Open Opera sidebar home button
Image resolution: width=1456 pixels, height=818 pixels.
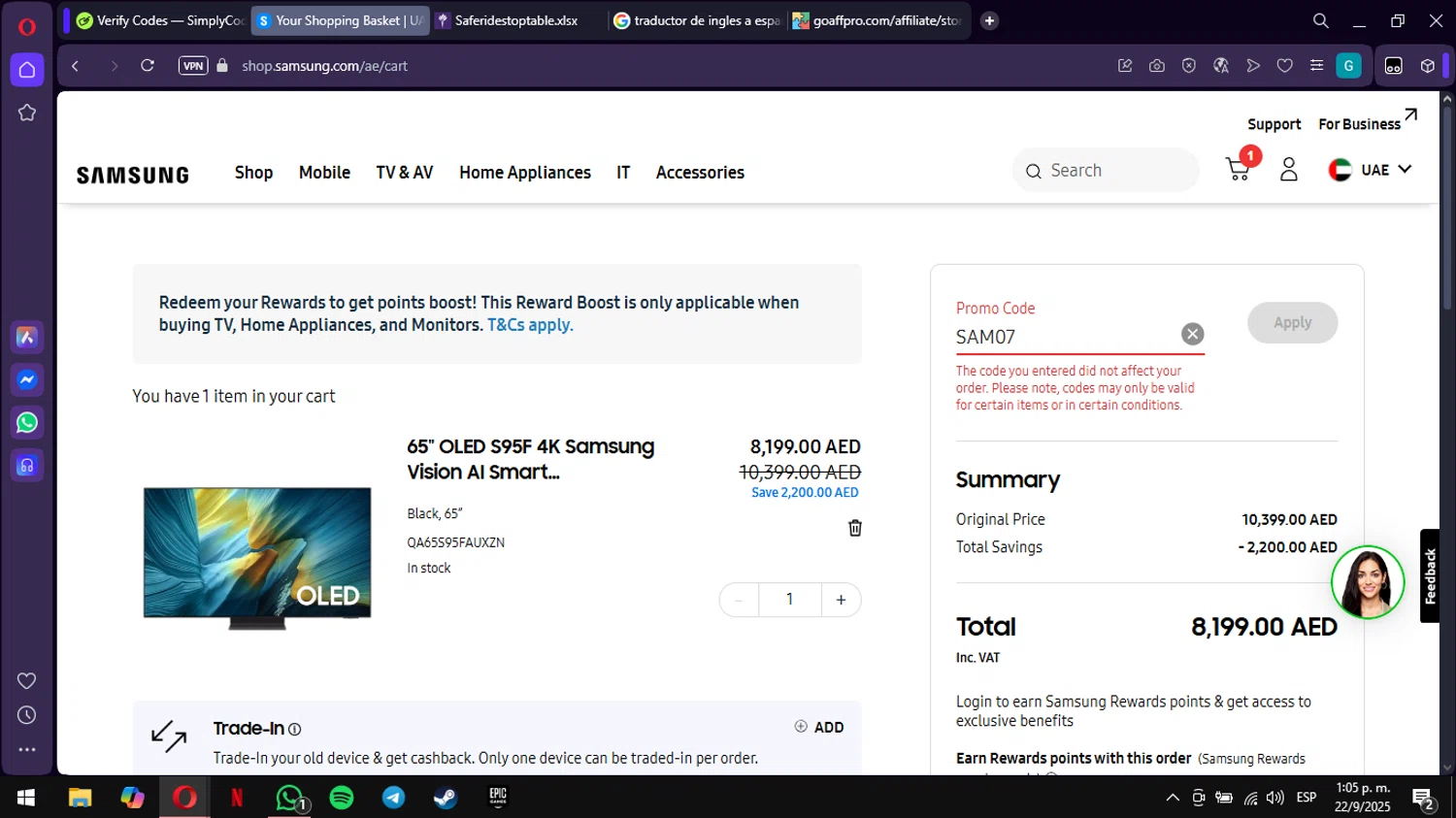pyautogui.click(x=27, y=70)
